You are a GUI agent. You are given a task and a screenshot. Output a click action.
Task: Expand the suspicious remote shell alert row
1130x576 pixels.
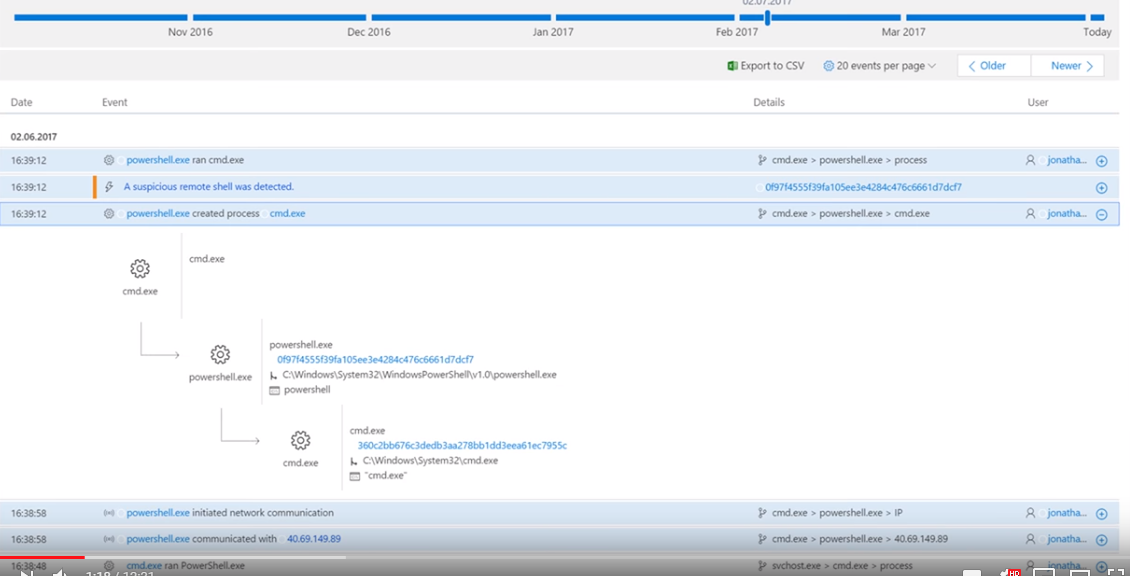tap(1101, 187)
